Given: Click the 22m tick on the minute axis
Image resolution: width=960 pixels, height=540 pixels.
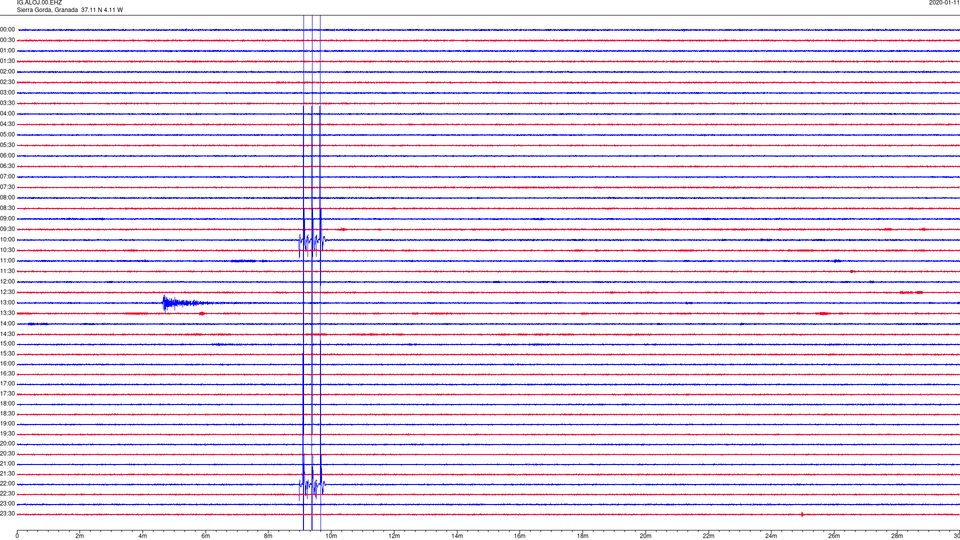Looking at the screenshot, I should (708, 536).
